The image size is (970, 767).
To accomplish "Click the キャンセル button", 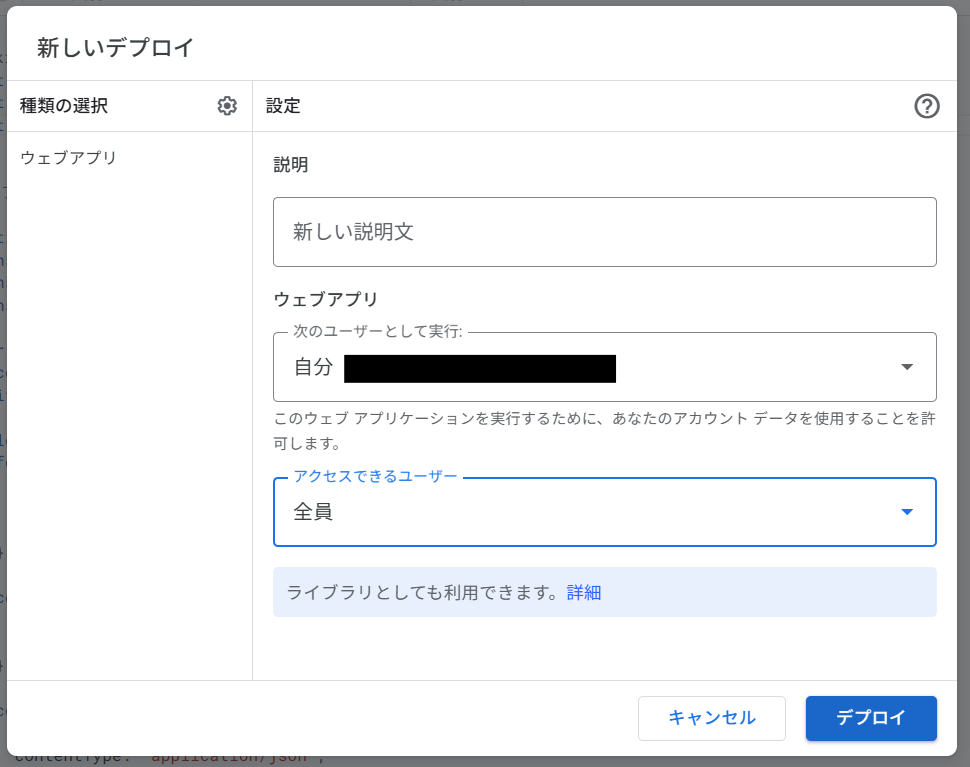I will coord(711,718).
